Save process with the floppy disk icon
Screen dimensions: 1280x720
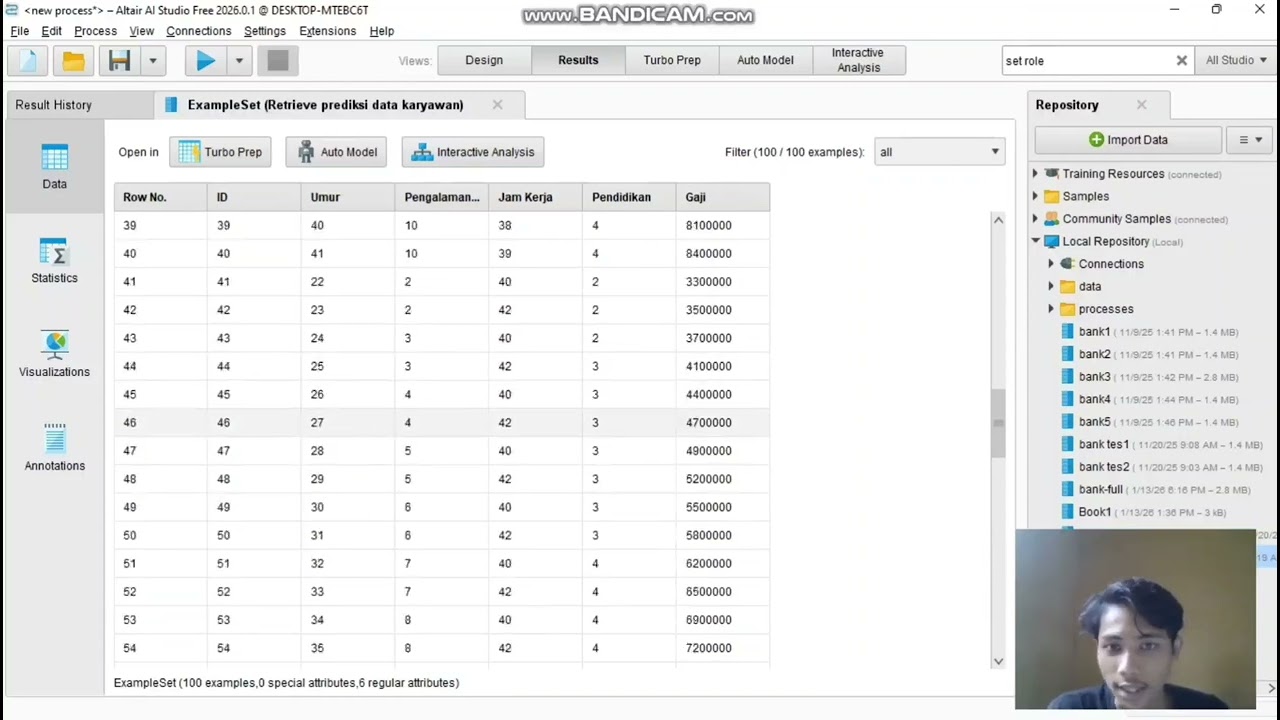(x=120, y=61)
